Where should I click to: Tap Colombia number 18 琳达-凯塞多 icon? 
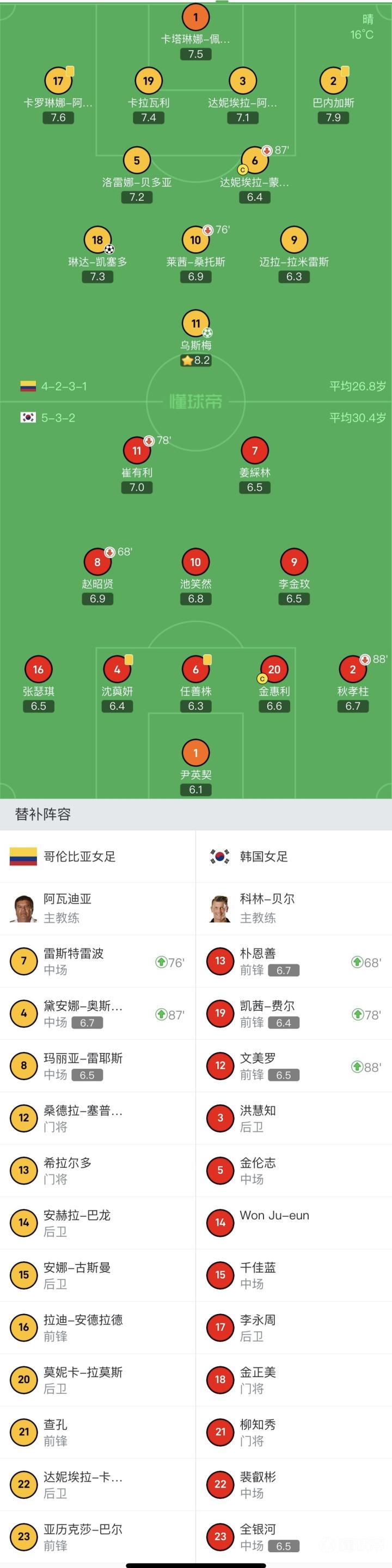click(97, 240)
